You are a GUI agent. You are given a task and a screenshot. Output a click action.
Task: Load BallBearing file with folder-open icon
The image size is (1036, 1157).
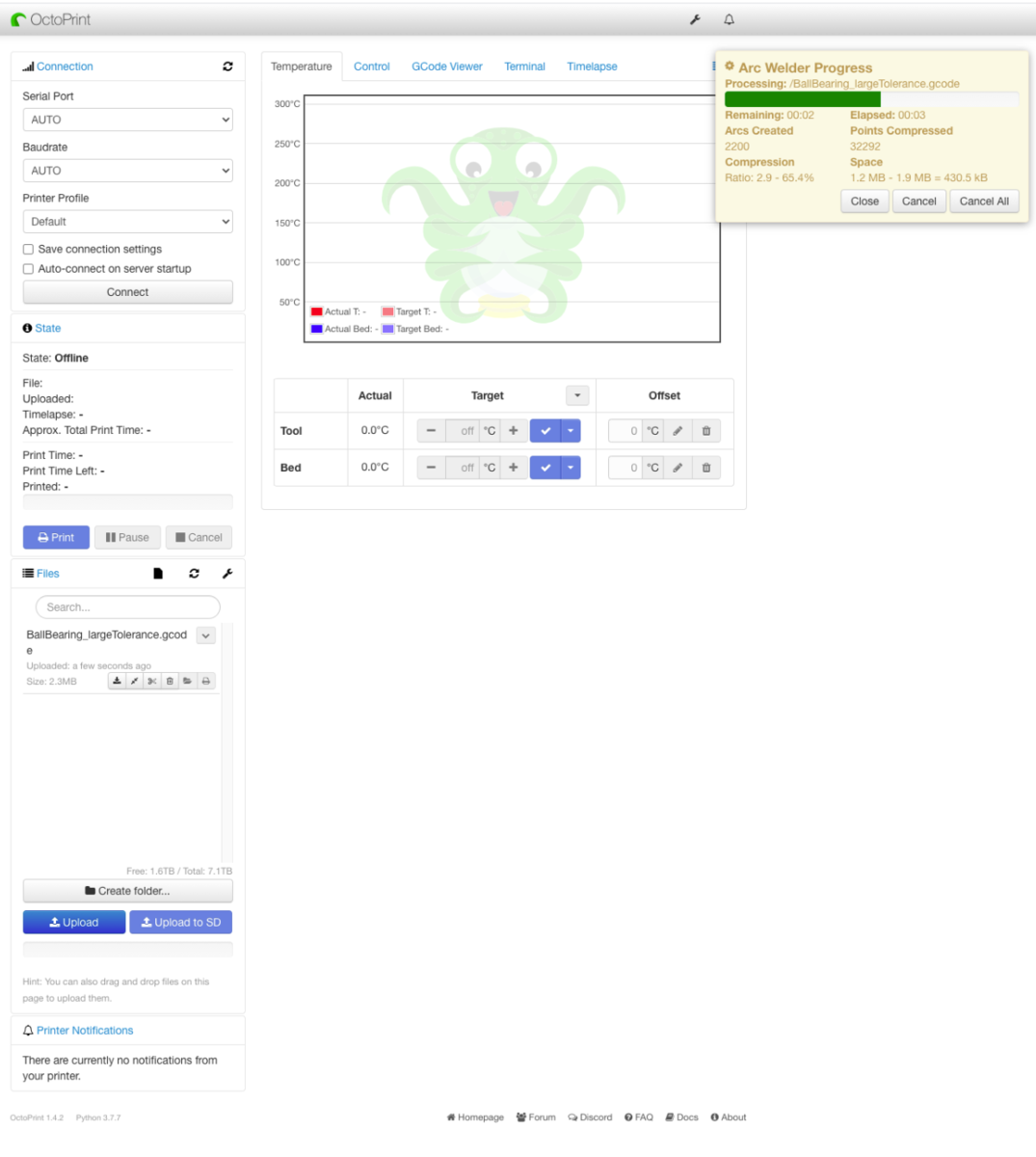(188, 681)
